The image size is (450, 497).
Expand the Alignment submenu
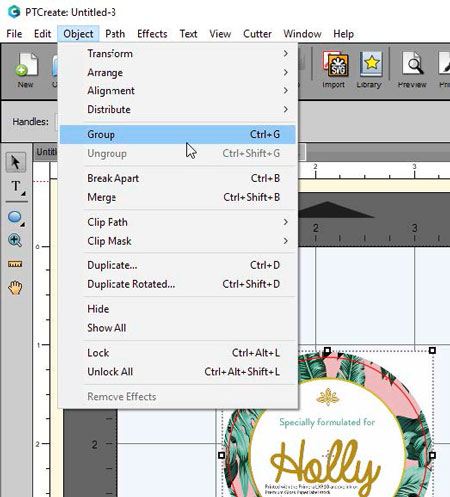(177, 91)
